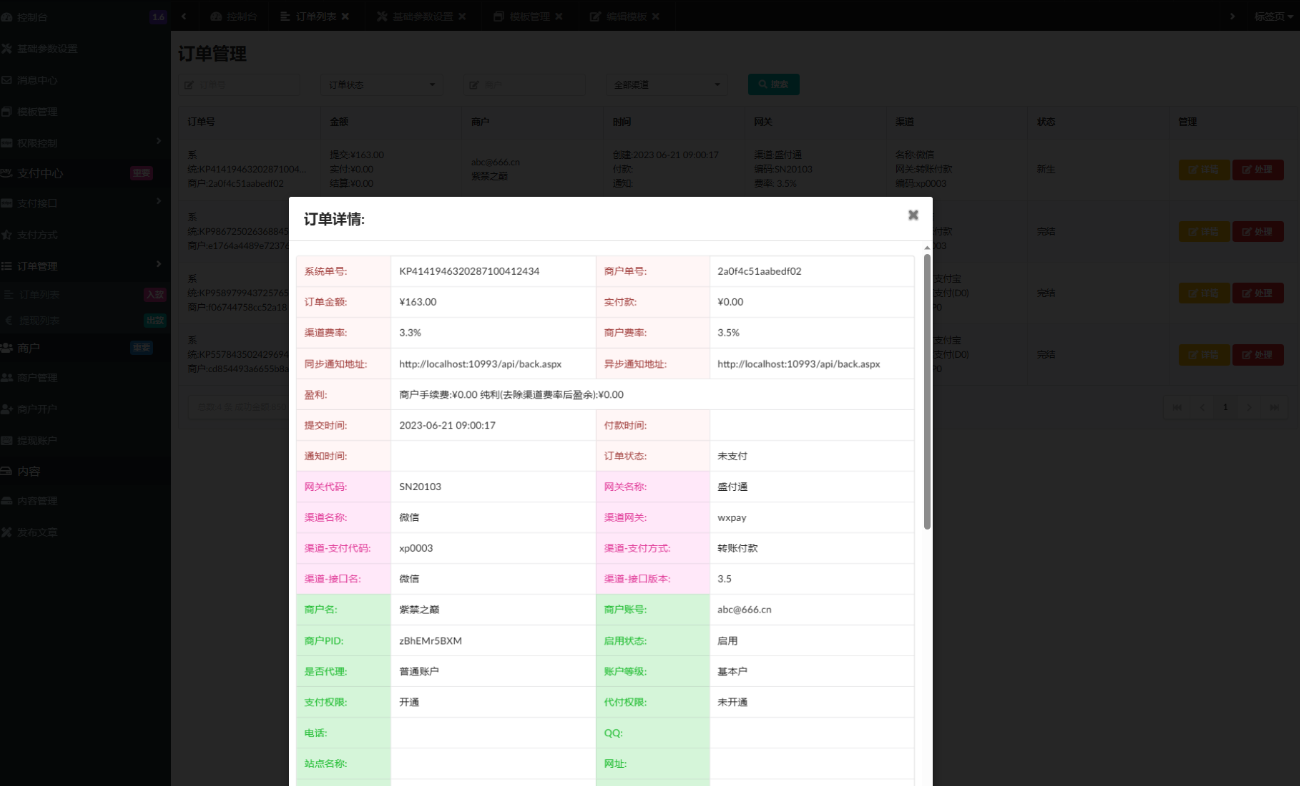Click the 基础参数设置 tools icon in the sidebar
Image resolution: width=1300 pixels, height=786 pixels.
click(x=7, y=48)
